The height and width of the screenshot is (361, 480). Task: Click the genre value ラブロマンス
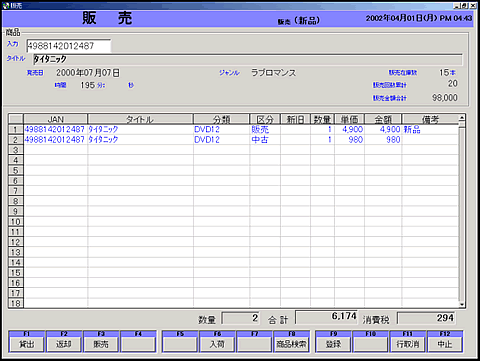tap(273, 73)
